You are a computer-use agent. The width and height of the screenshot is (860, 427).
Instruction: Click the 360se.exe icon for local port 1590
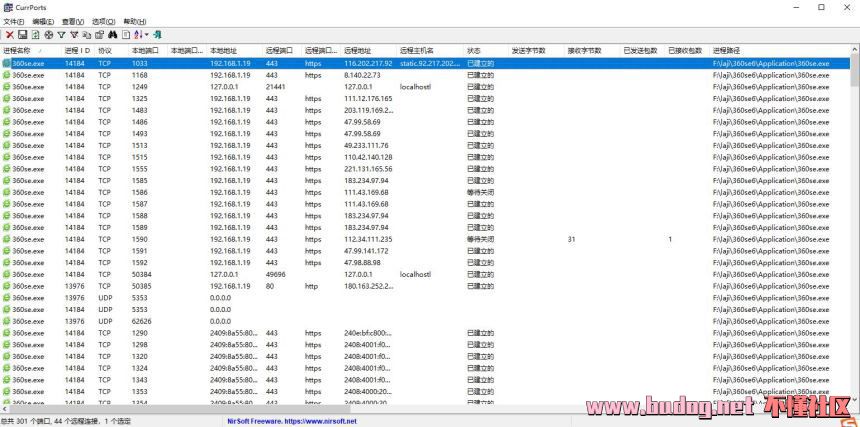pyautogui.click(x=7, y=239)
